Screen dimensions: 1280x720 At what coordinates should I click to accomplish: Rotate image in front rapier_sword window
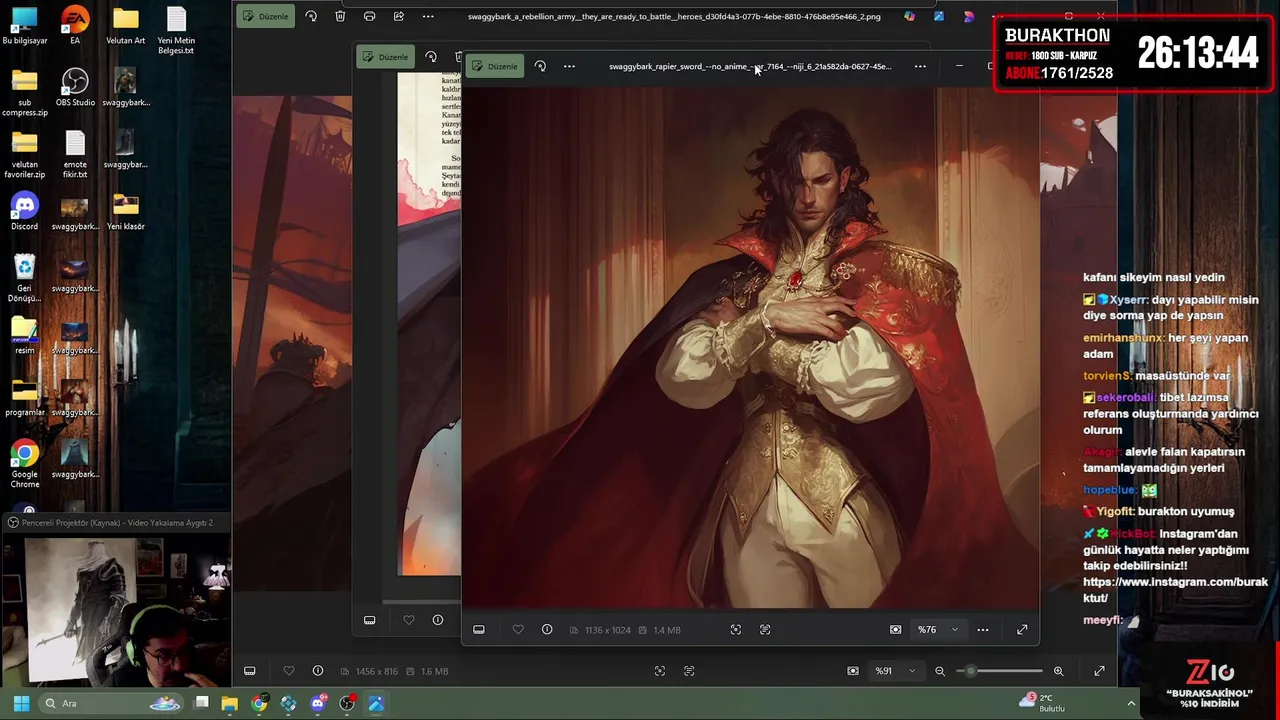(540, 66)
